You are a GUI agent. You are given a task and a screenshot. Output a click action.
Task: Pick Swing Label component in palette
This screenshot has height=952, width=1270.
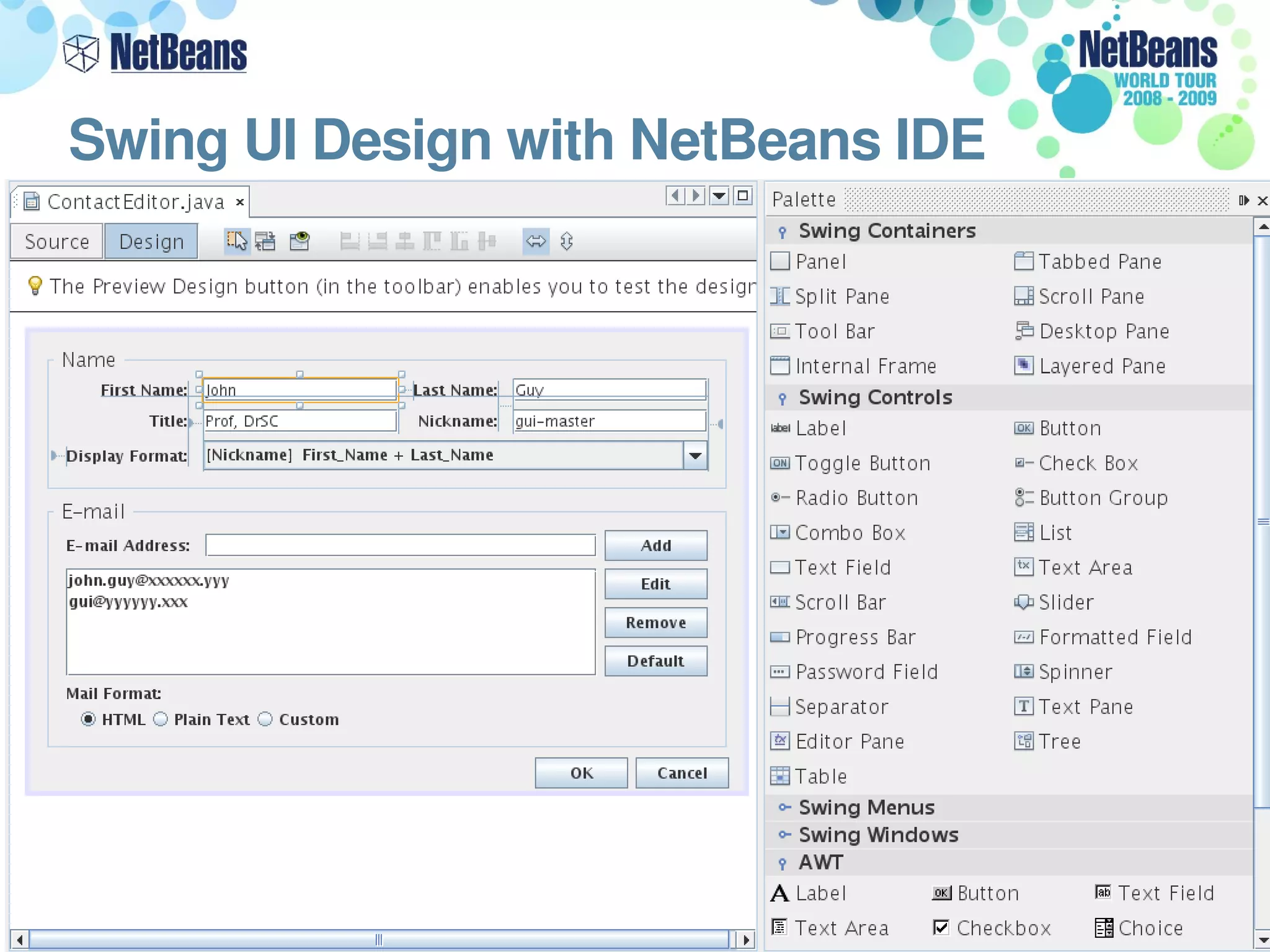(x=809, y=428)
